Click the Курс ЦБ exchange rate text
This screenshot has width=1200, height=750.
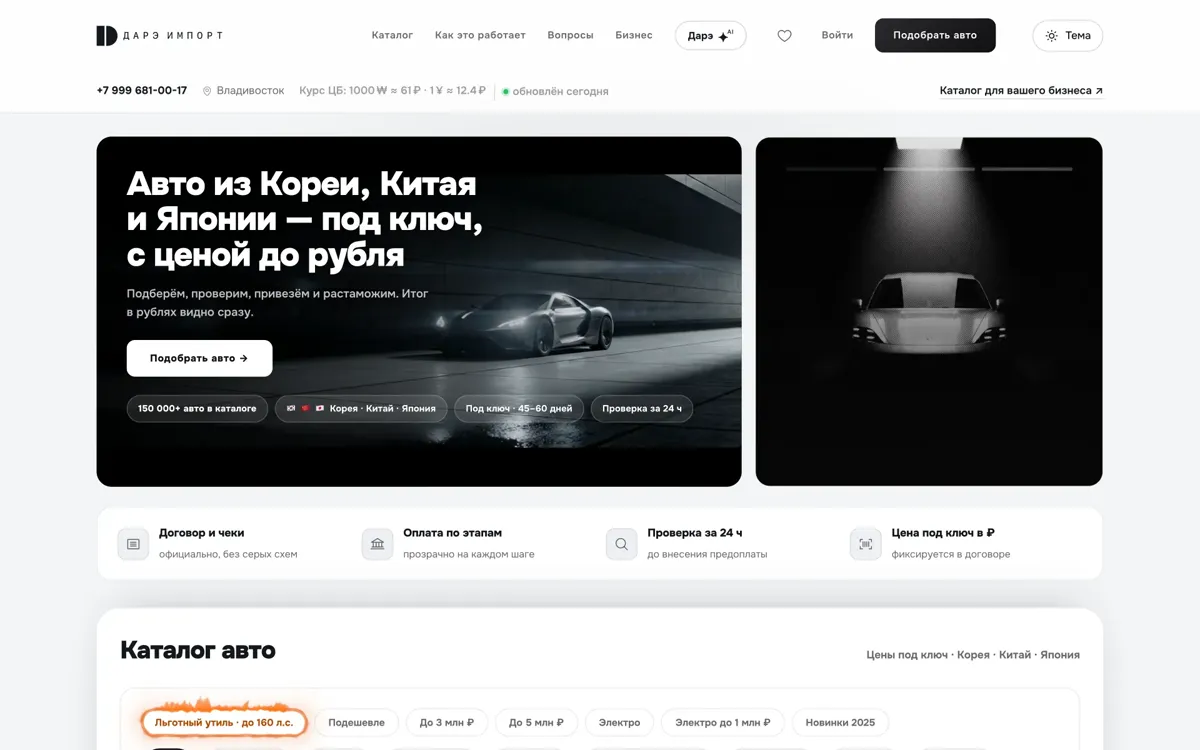pyautogui.click(x=392, y=91)
